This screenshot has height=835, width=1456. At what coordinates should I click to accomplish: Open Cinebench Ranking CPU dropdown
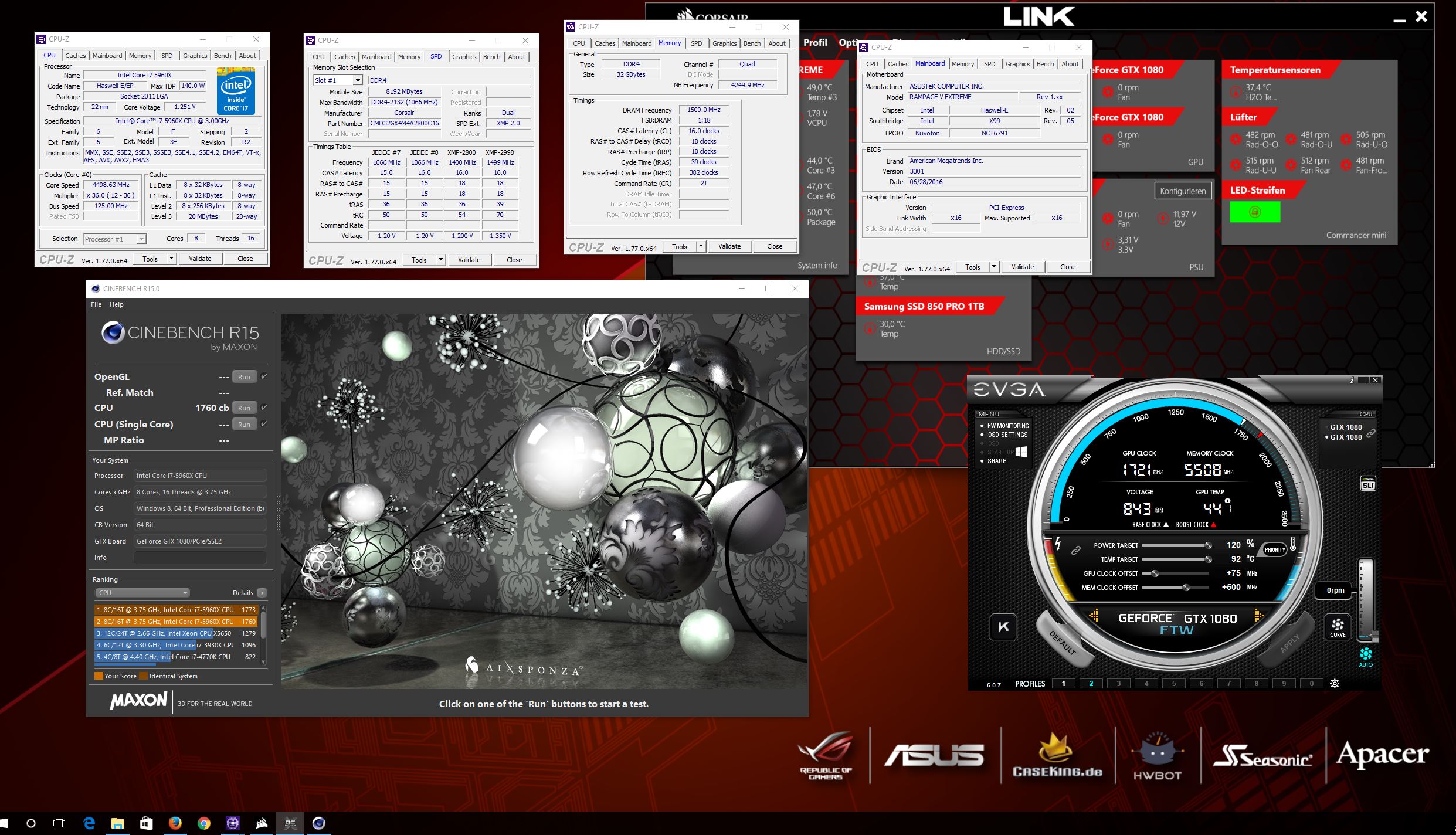pyautogui.click(x=142, y=593)
